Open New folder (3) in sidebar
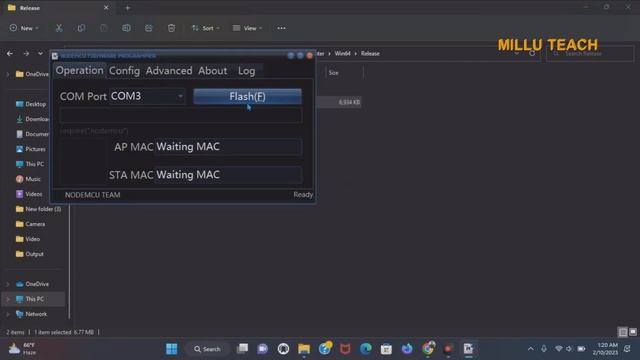This screenshot has width=640, height=360. [38, 209]
